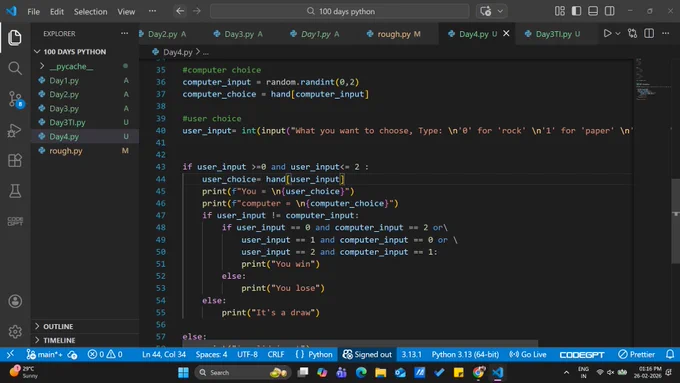This screenshot has width=680, height=383.
Task: Open the CodeGPT sidebar view
Action: click(15, 221)
